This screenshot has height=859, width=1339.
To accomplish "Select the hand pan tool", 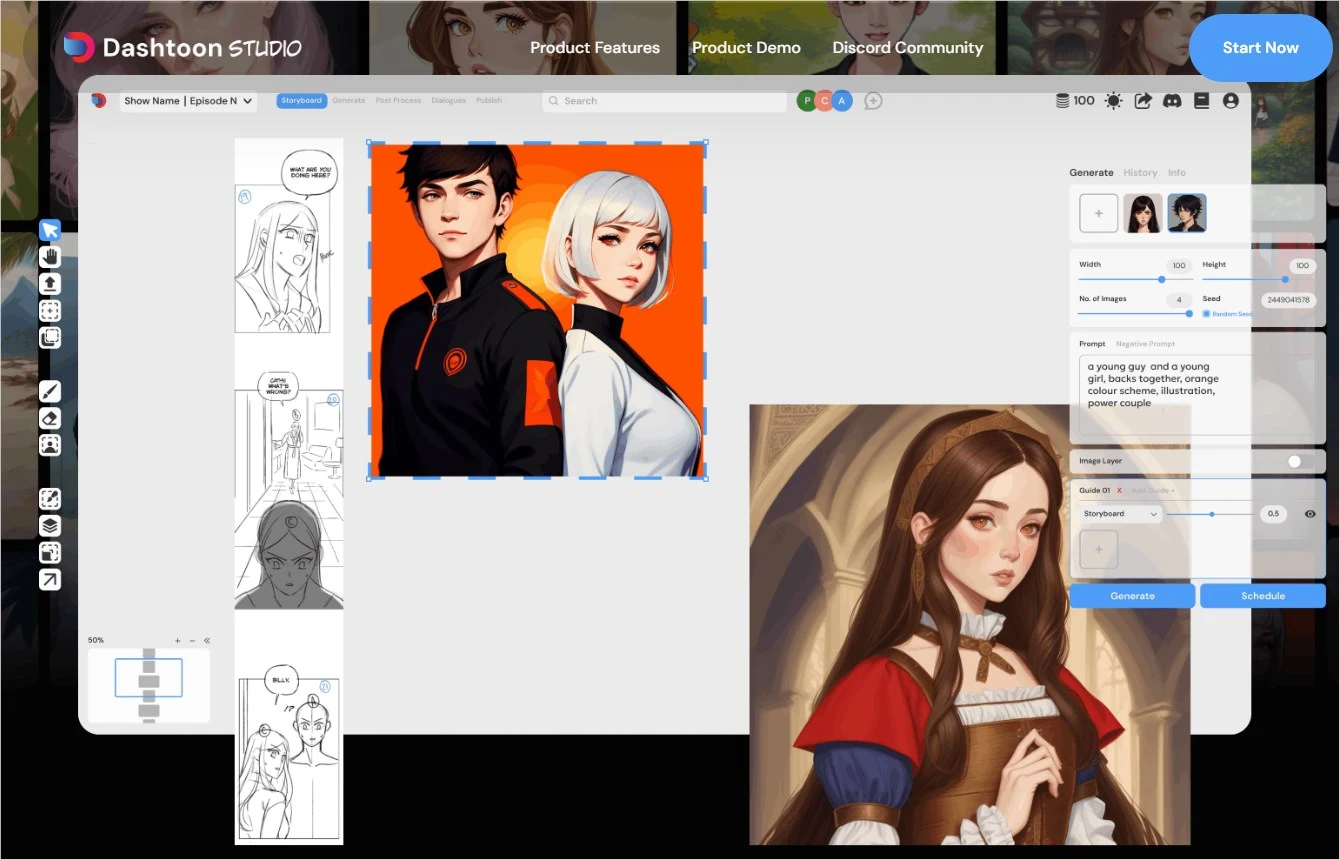I will [x=50, y=257].
